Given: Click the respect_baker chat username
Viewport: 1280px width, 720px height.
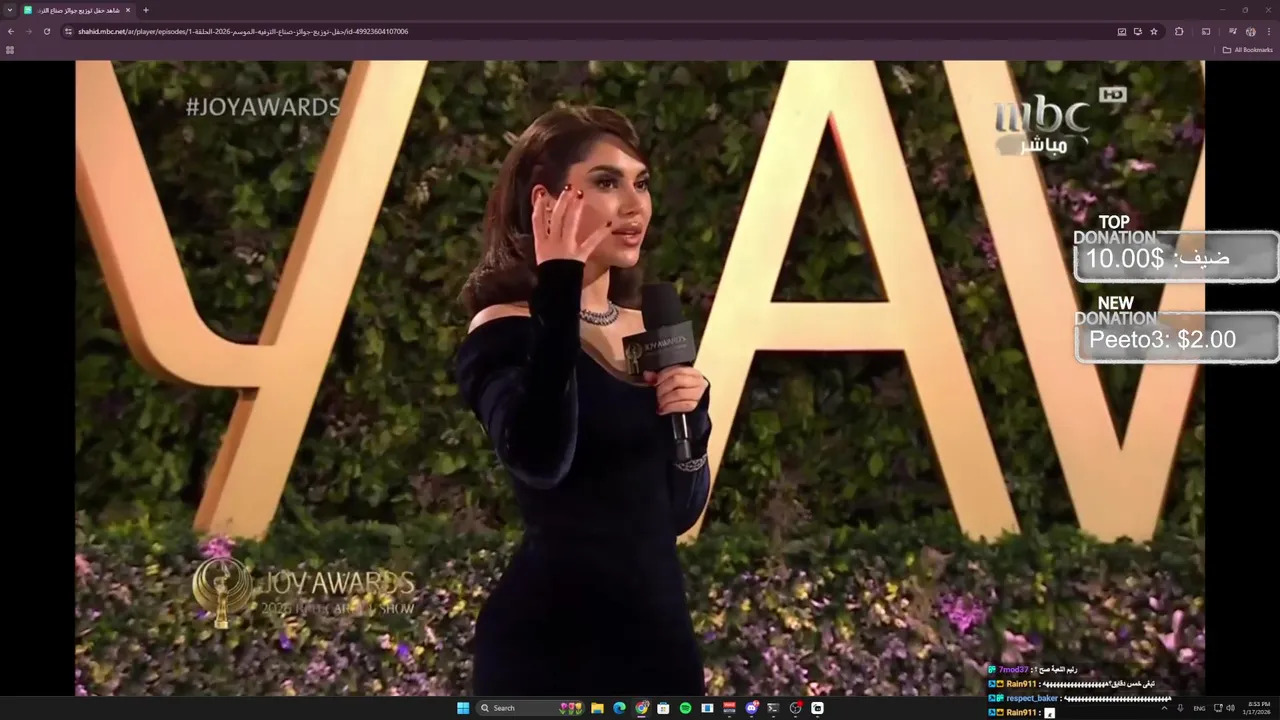Looking at the screenshot, I should 1032,698.
